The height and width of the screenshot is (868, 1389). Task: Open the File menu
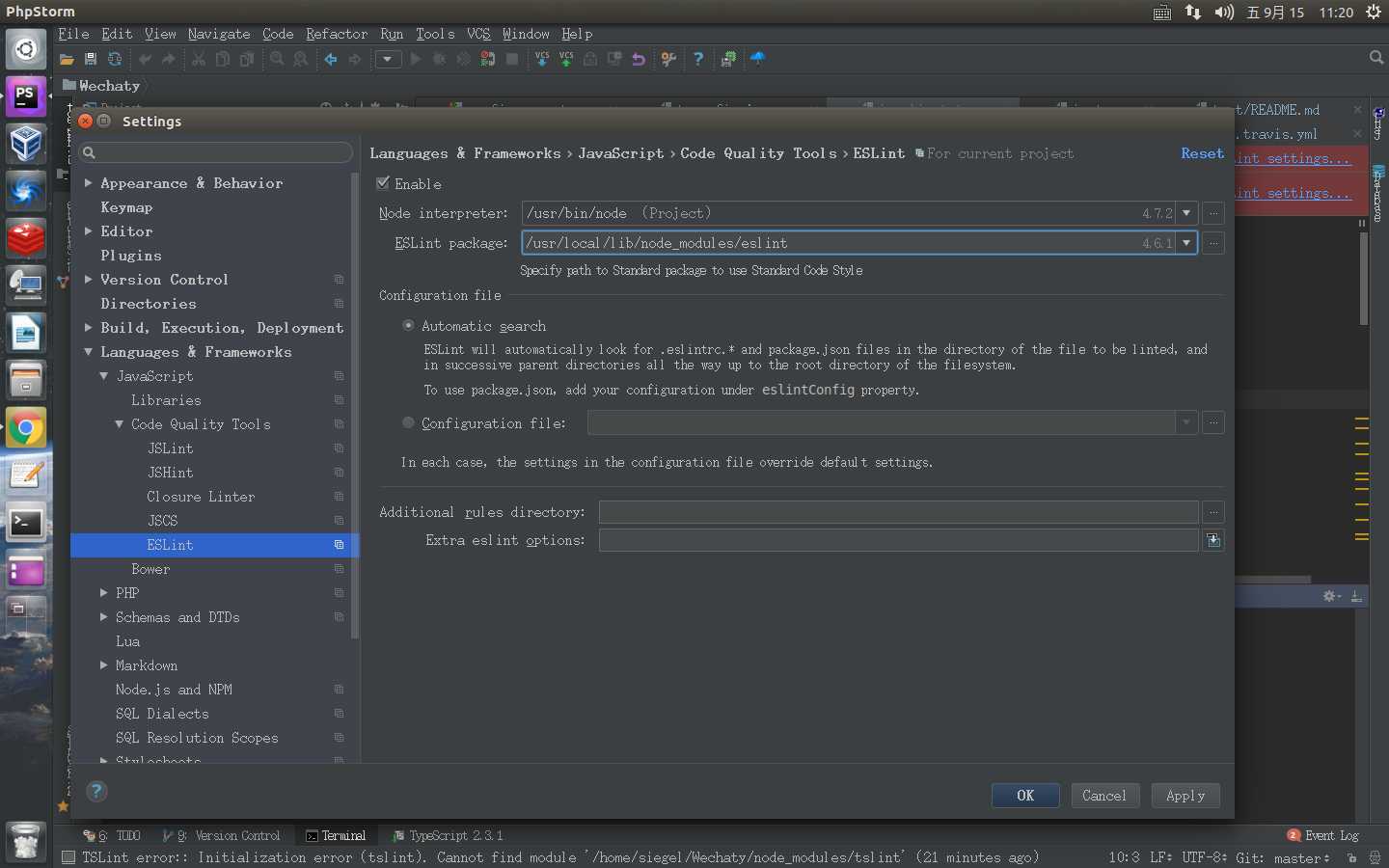click(73, 34)
